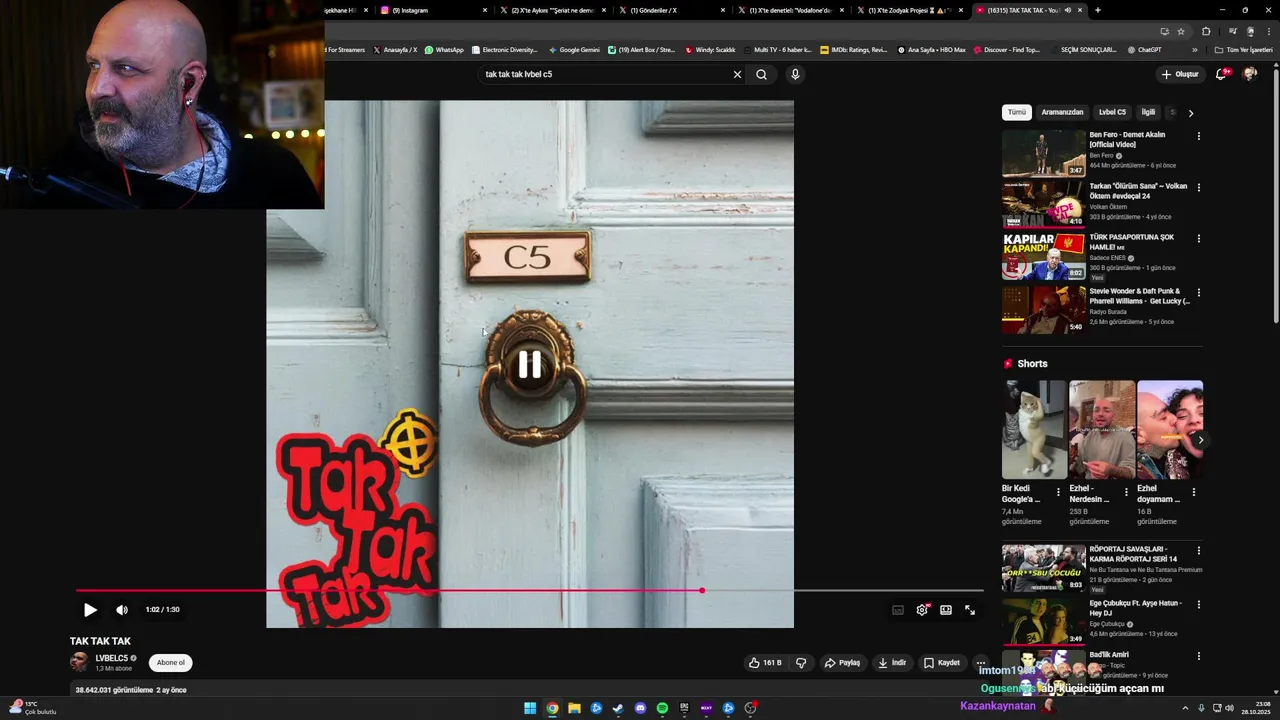Open the LVBELC5 channel avatar
1280x720 pixels.
(x=79, y=662)
